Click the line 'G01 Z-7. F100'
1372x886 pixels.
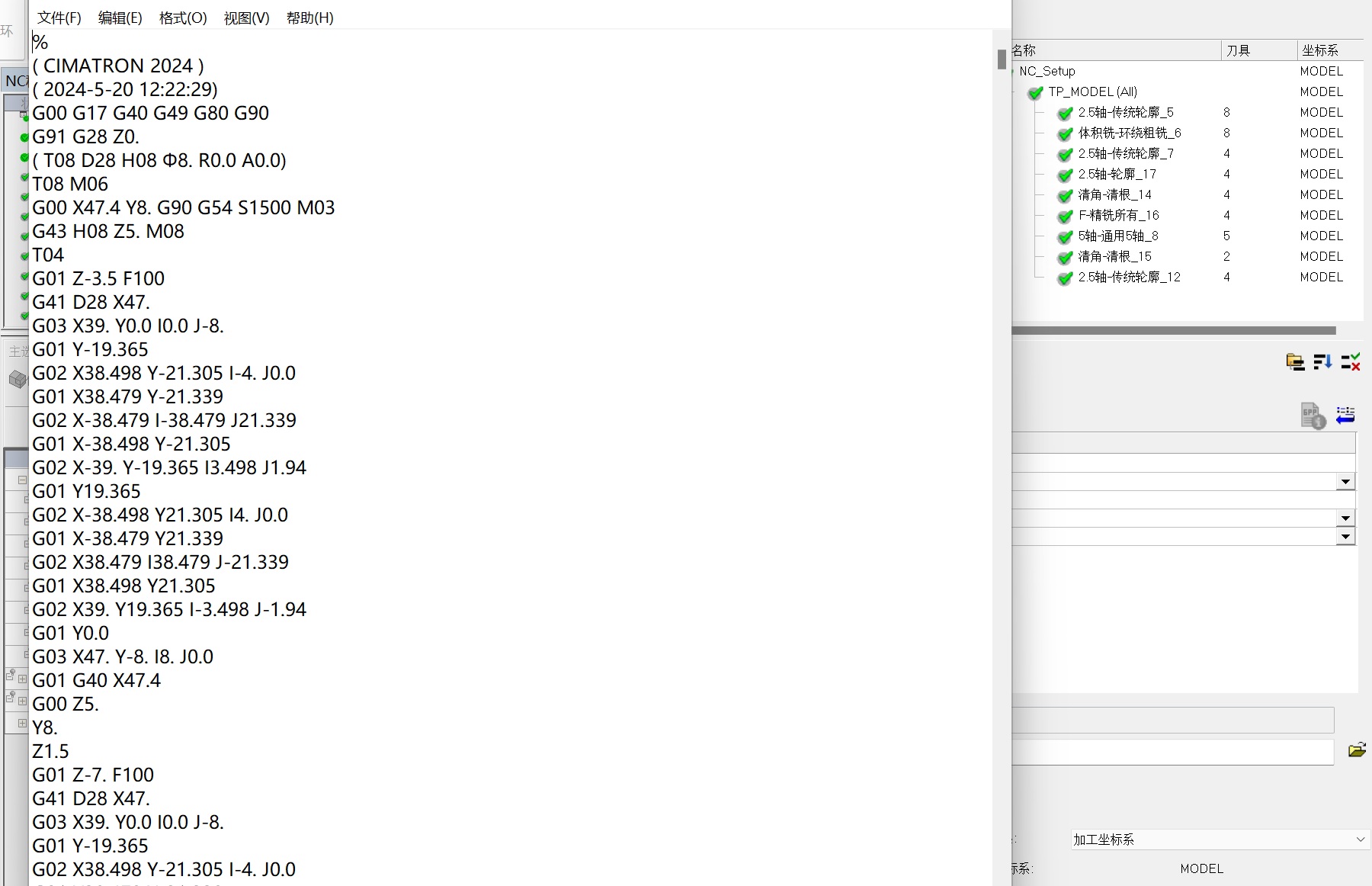click(93, 775)
